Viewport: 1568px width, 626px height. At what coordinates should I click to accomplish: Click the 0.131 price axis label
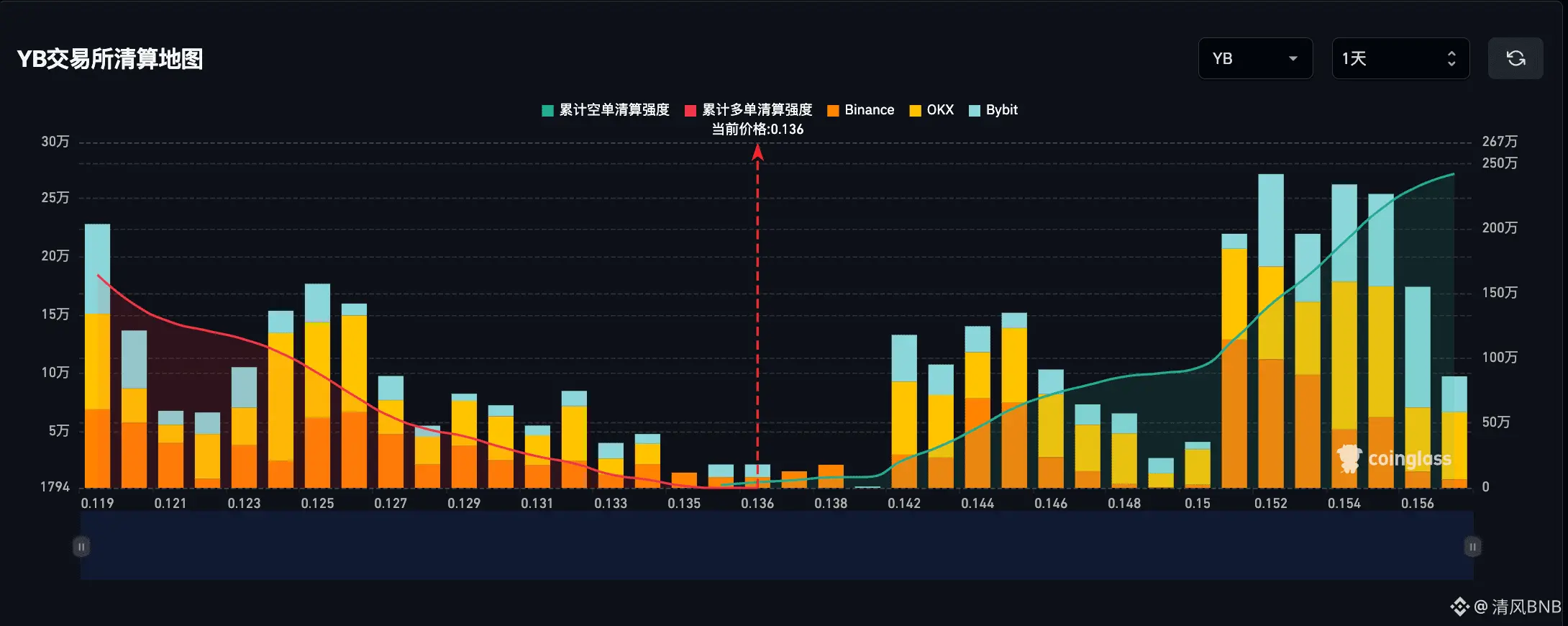click(537, 504)
